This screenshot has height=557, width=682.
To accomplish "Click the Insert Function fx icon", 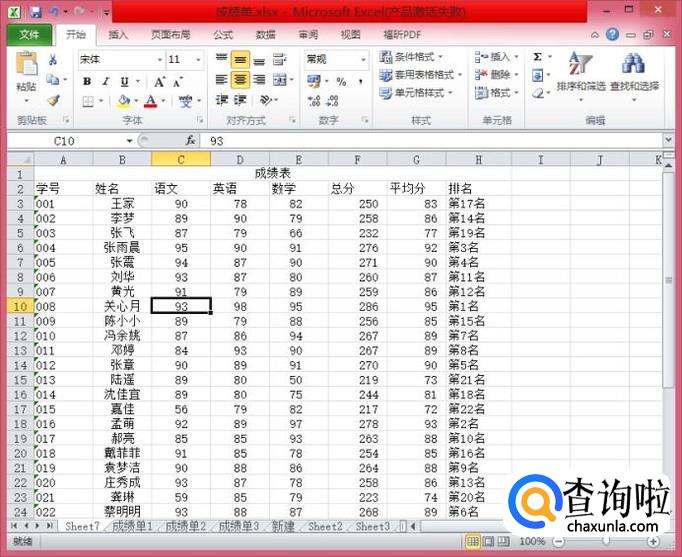I will (190, 140).
